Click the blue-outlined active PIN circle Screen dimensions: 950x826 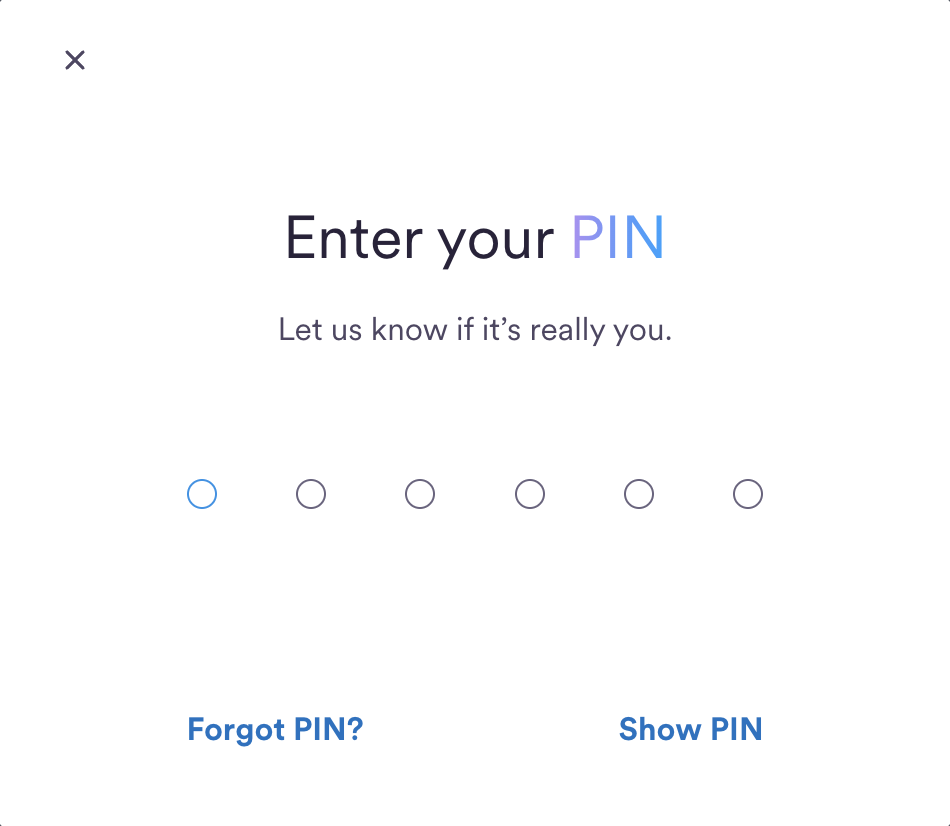coord(202,494)
